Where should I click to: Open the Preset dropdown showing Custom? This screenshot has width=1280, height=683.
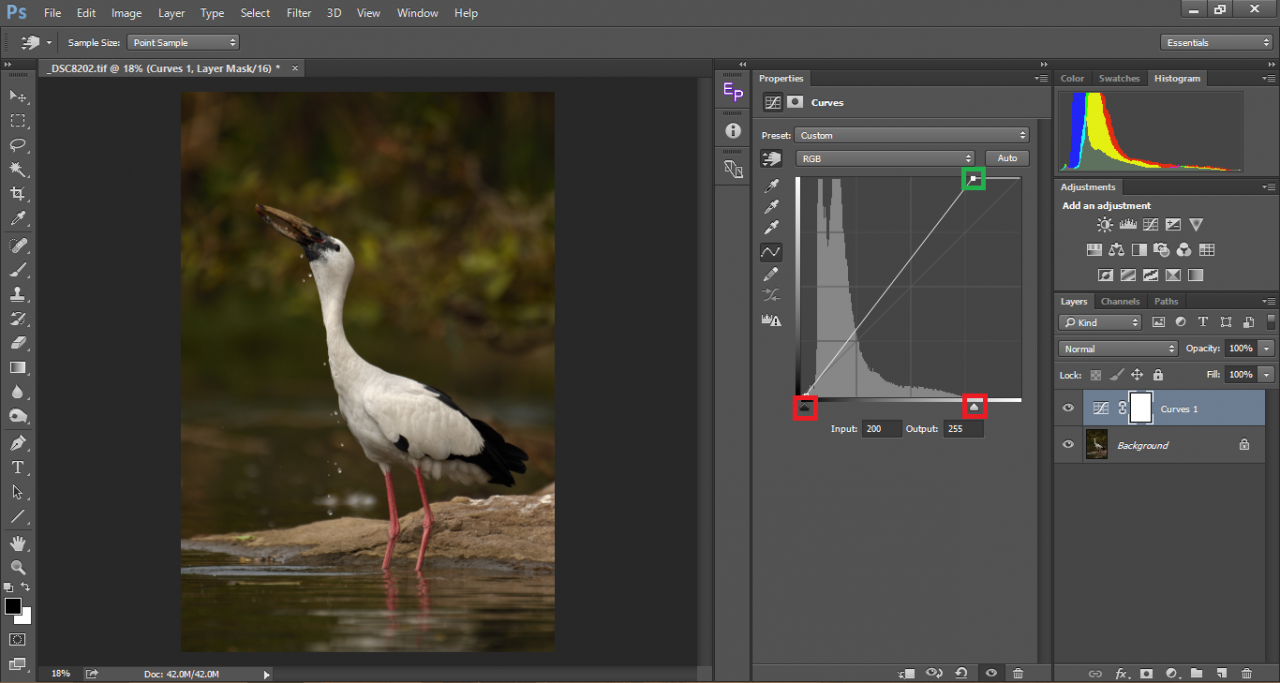pyautogui.click(x=912, y=135)
